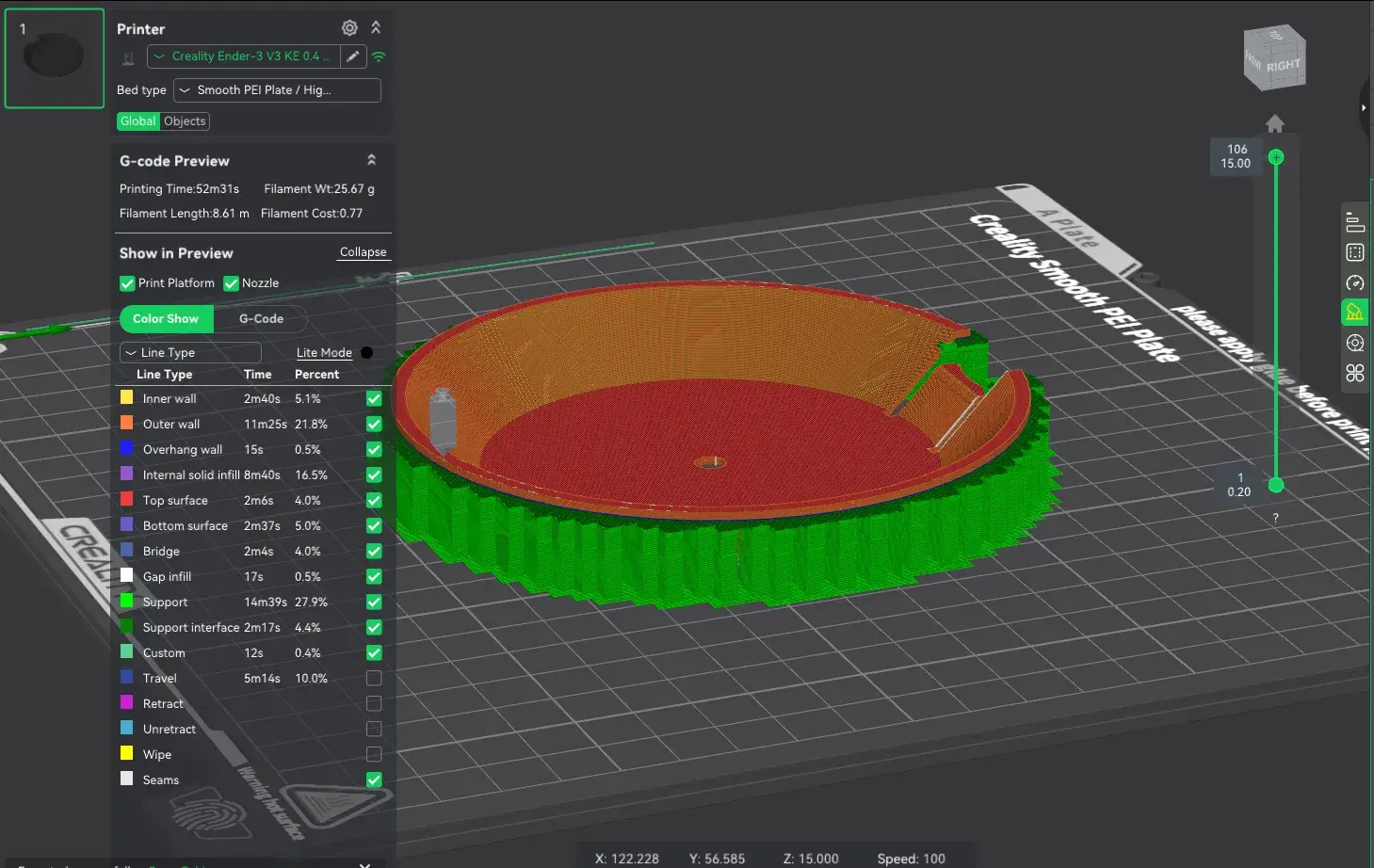Uncheck the Bridge line type checkbox
Image resolution: width=1374 pixels, height=868 pixels.
[x=374, y=551]
